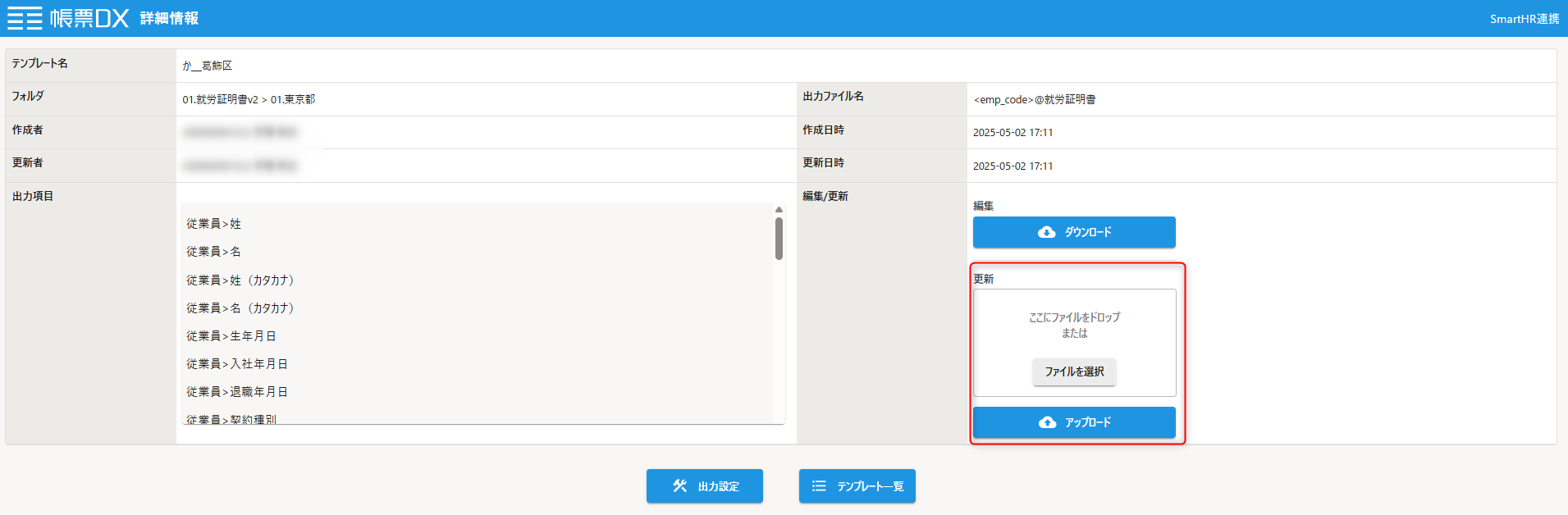This screenshot has width=1568, height=515.
Task: Select 従業員>名 in the output items
Action: [213, 252]
